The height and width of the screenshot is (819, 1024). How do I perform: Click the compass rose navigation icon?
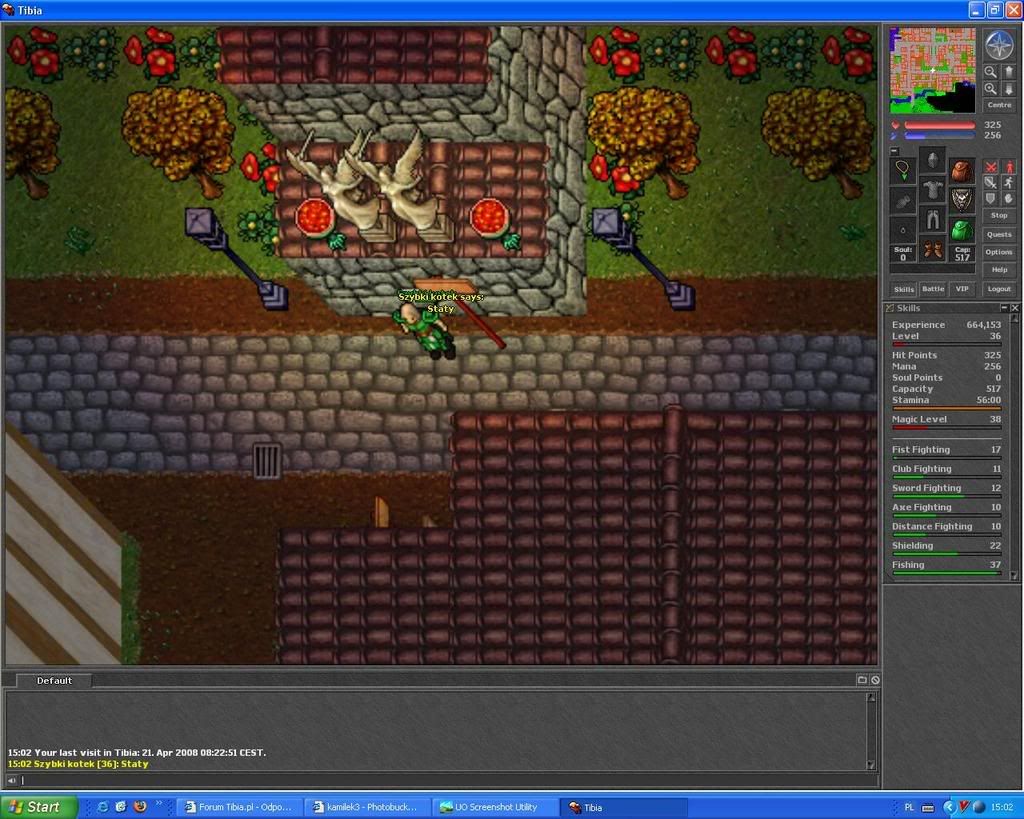(x=999, y=44)
